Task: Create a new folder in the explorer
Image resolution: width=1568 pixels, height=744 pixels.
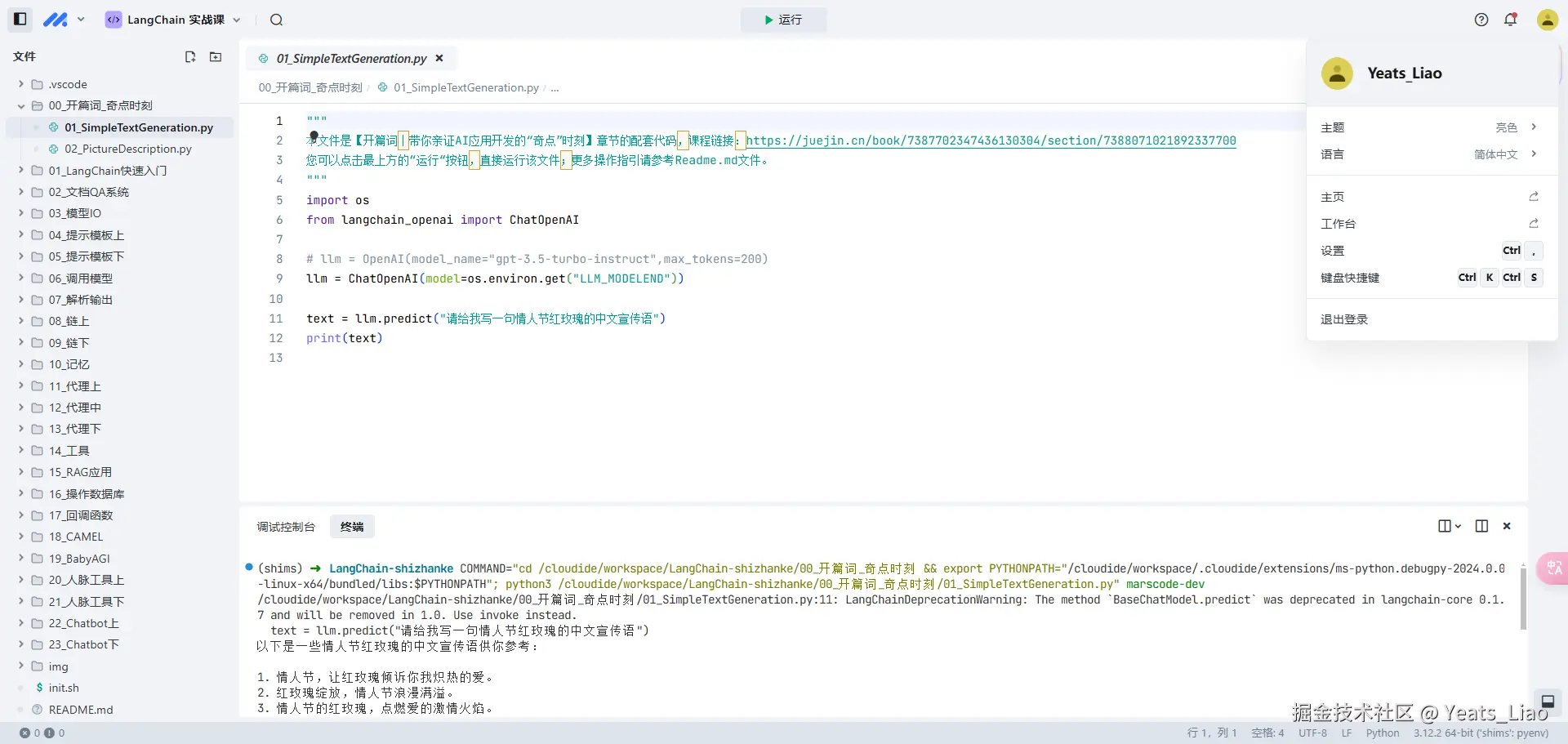Action: tap(215, 57)
